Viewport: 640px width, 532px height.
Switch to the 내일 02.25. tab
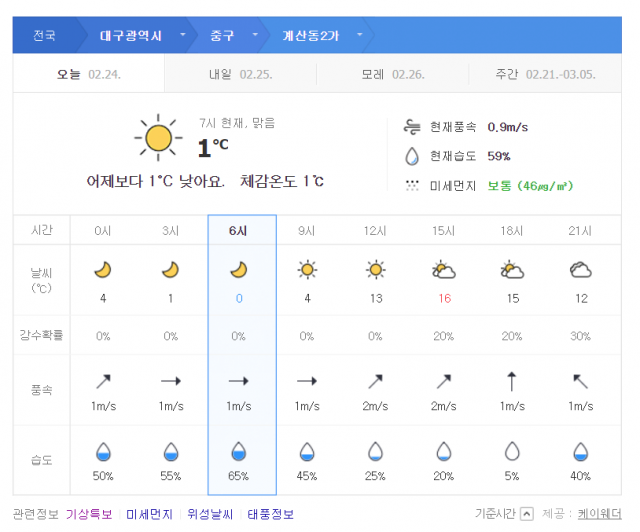point(240,74)
